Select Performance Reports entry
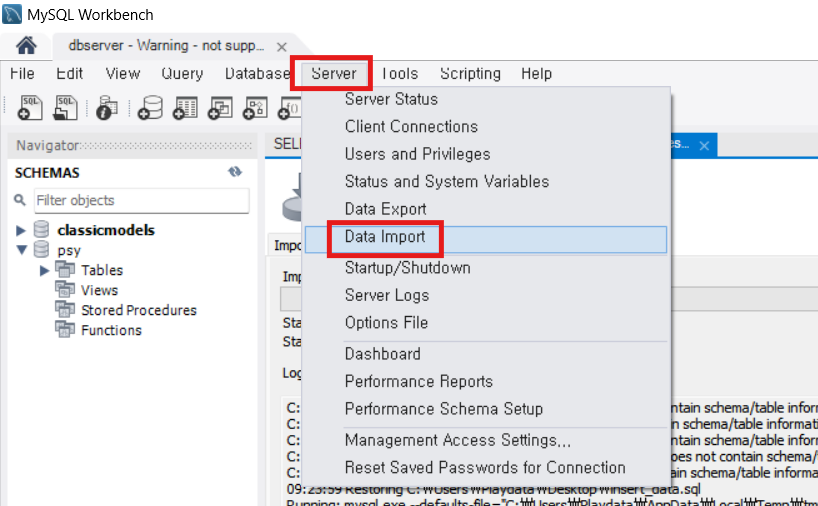 [486, 381]
